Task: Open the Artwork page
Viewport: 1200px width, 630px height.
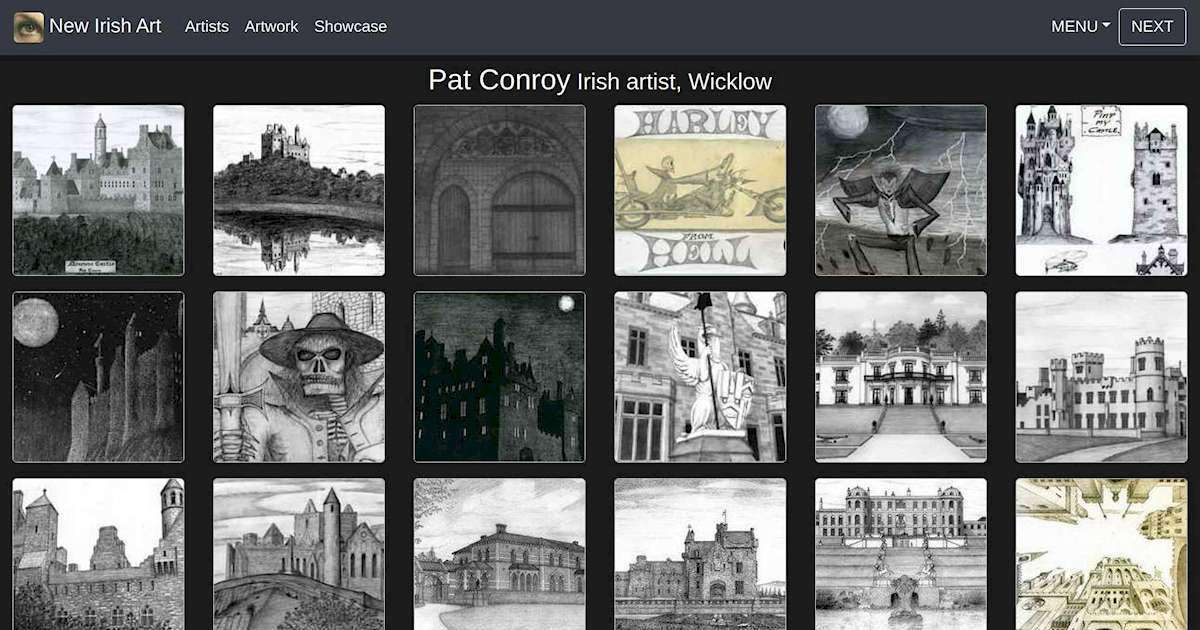Action: coord(271,27)
